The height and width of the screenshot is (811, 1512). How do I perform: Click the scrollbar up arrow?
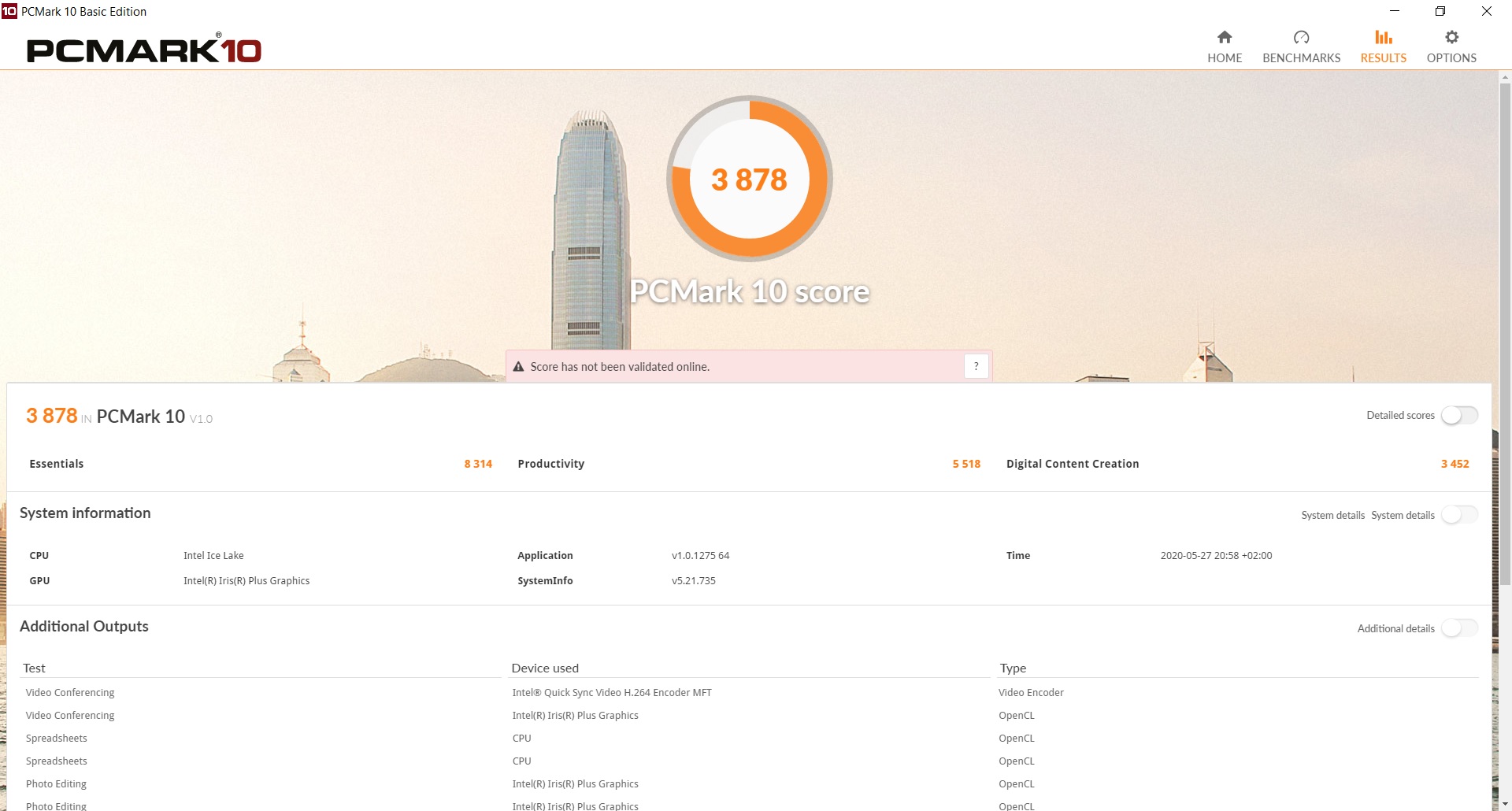point(1505,78)
